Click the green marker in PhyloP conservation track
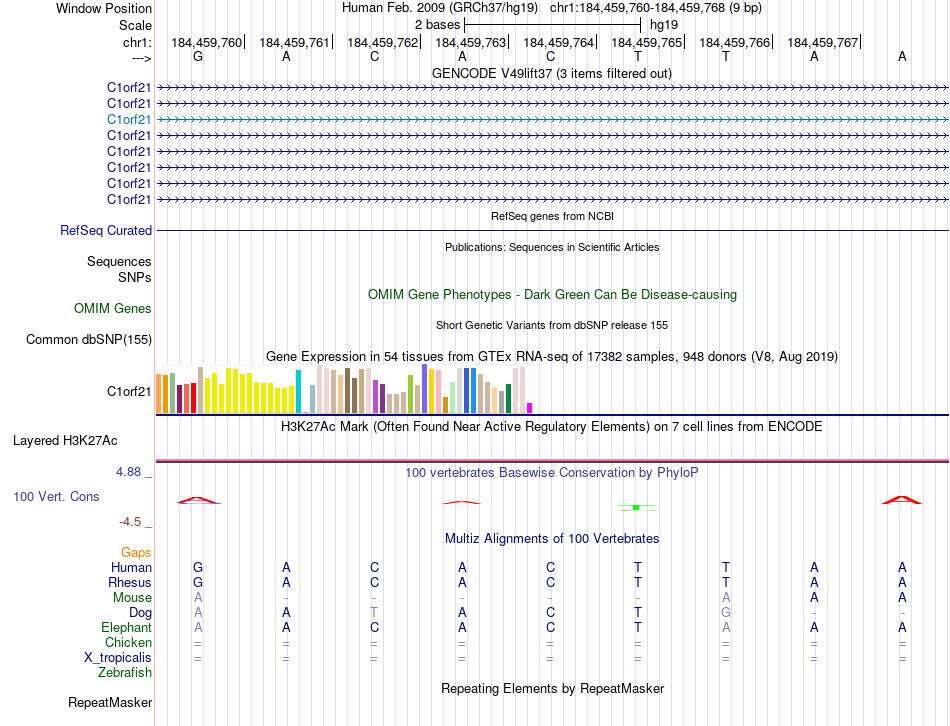 (x=636, y=508)
